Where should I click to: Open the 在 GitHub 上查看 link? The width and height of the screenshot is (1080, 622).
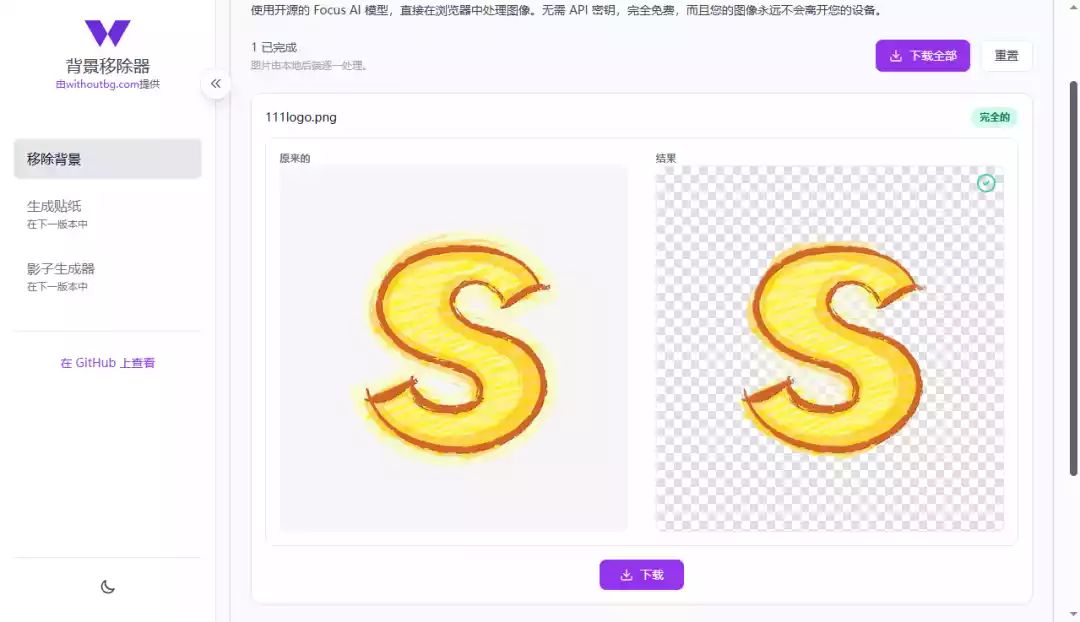[107, 362]
